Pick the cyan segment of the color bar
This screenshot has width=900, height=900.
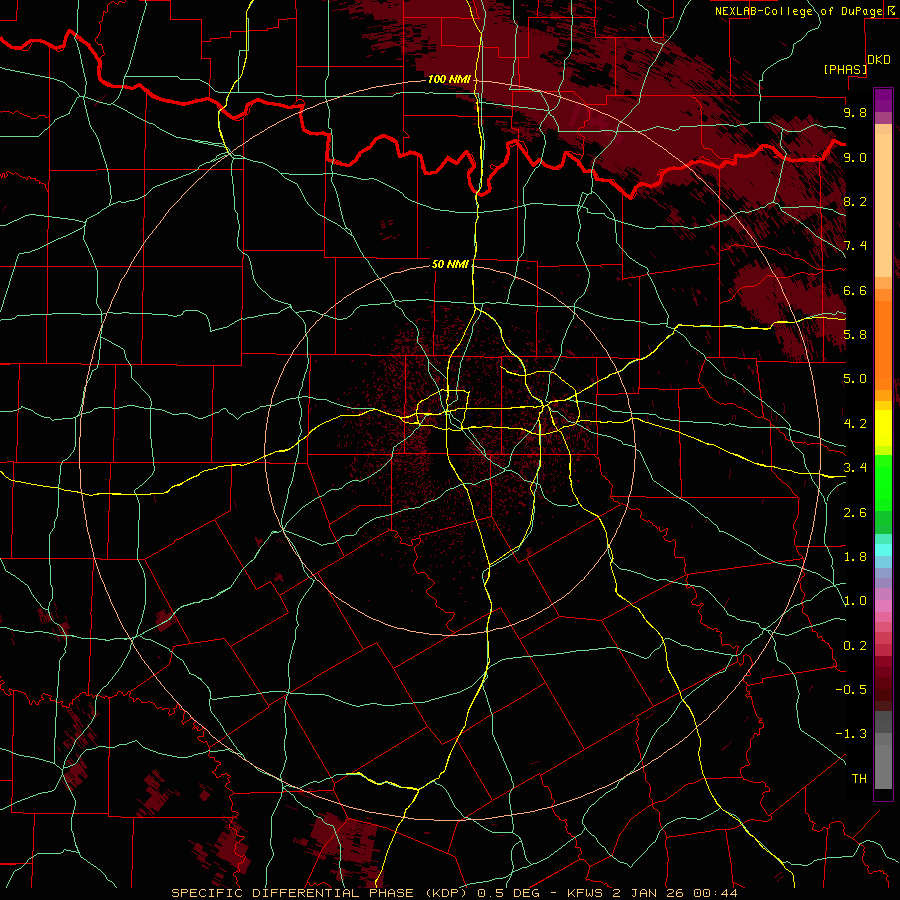pos(883,550)
